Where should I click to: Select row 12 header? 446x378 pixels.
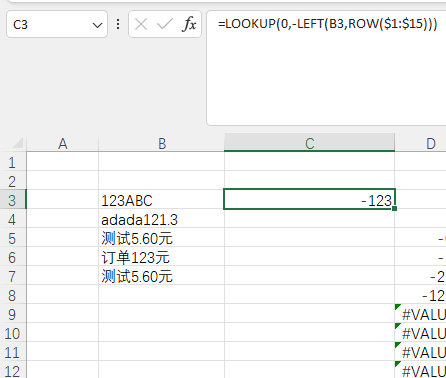(12, 370)
